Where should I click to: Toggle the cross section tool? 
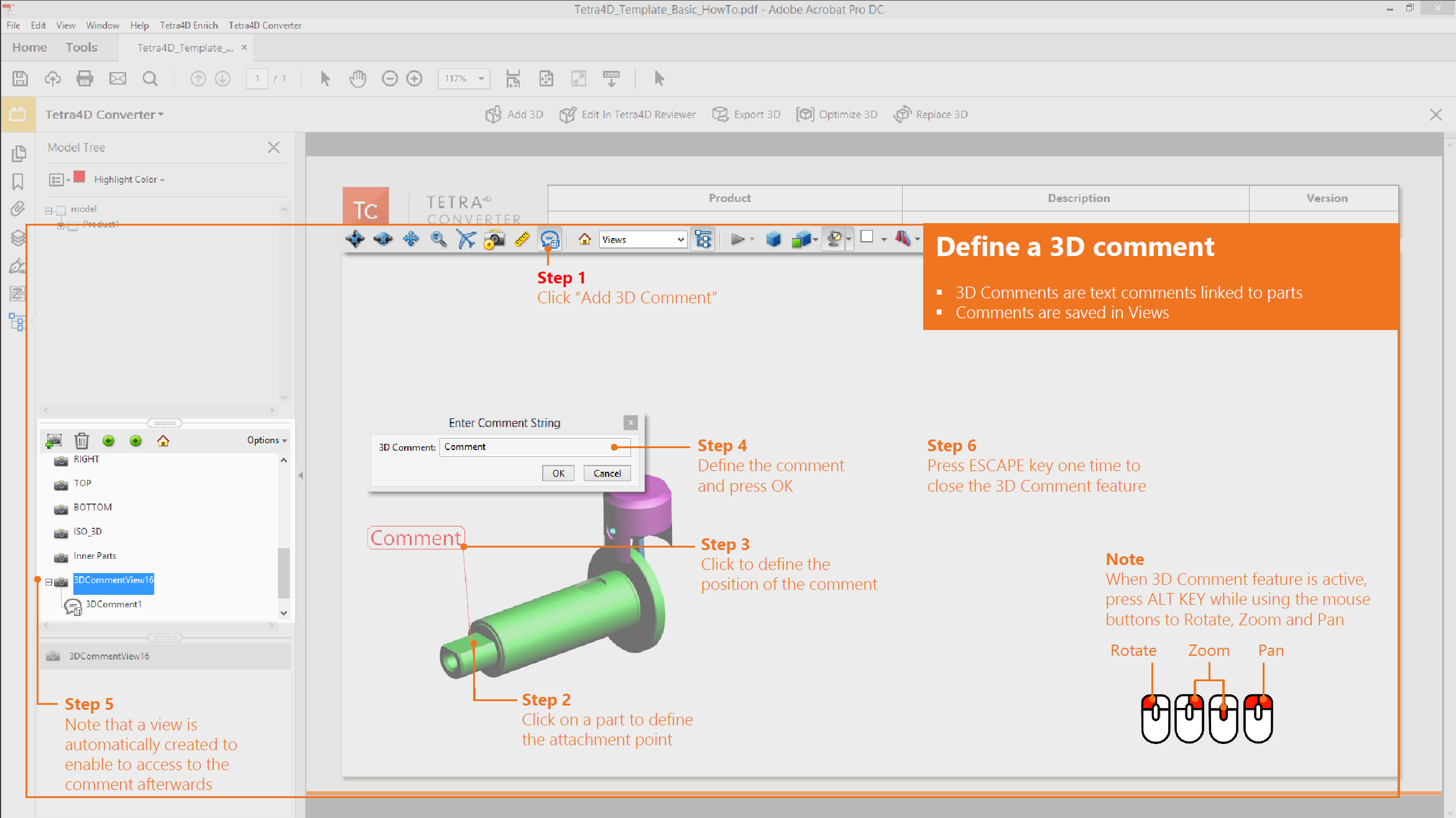(903, 238)
